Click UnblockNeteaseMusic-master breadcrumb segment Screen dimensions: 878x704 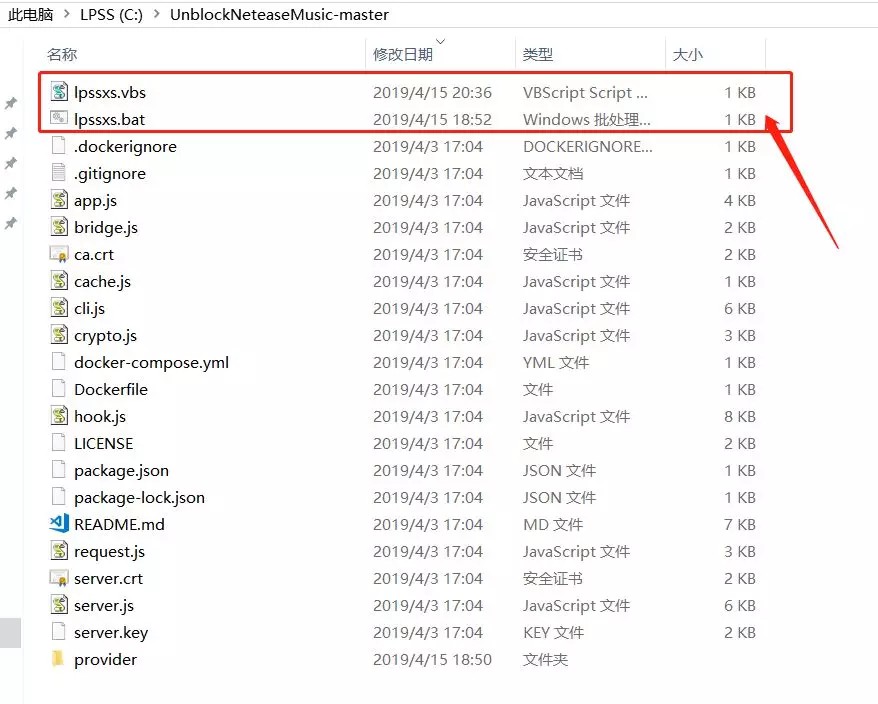[x=279, y=15]
